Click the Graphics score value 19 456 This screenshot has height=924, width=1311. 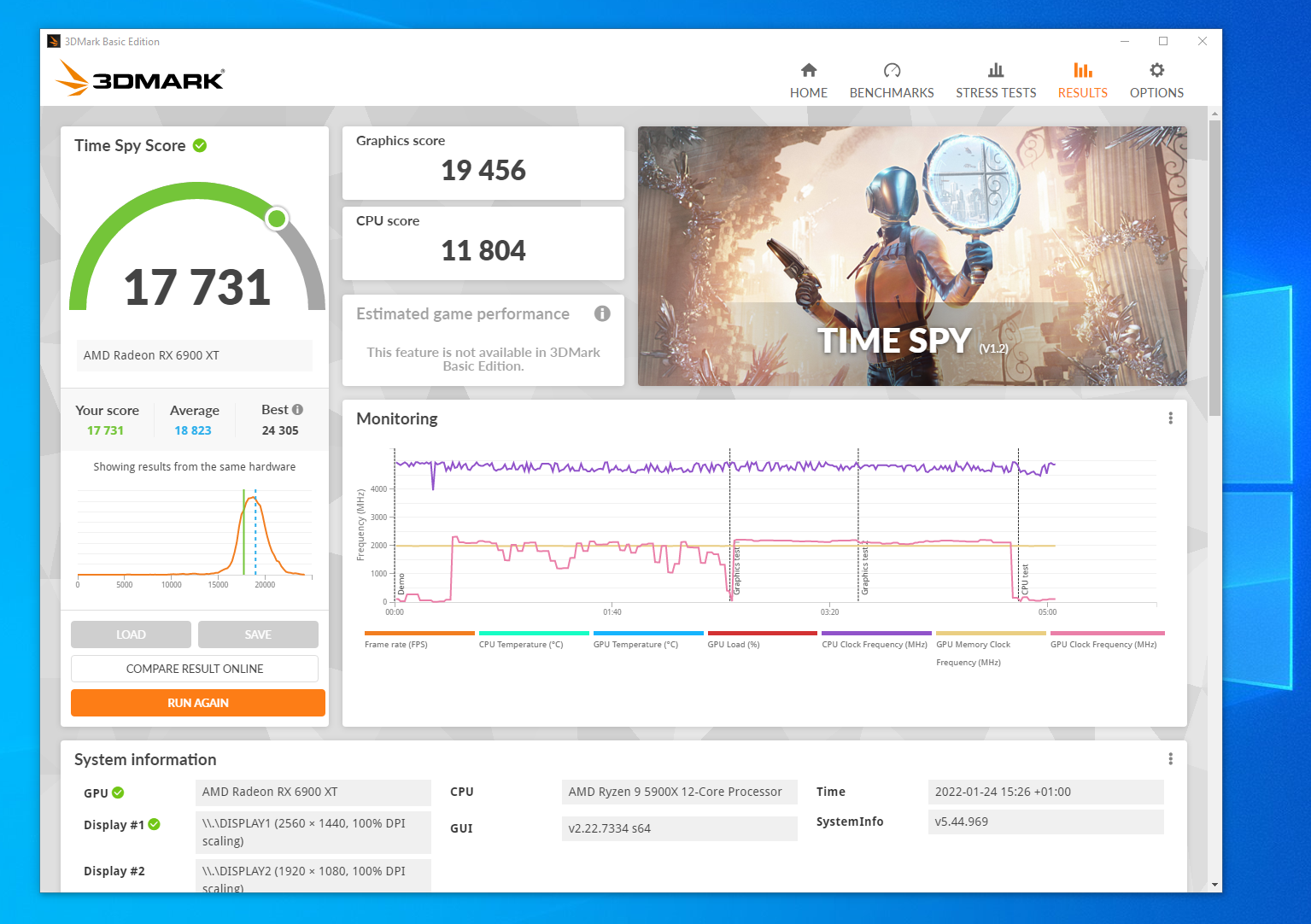pyautogui.click(x=483, y=170)
